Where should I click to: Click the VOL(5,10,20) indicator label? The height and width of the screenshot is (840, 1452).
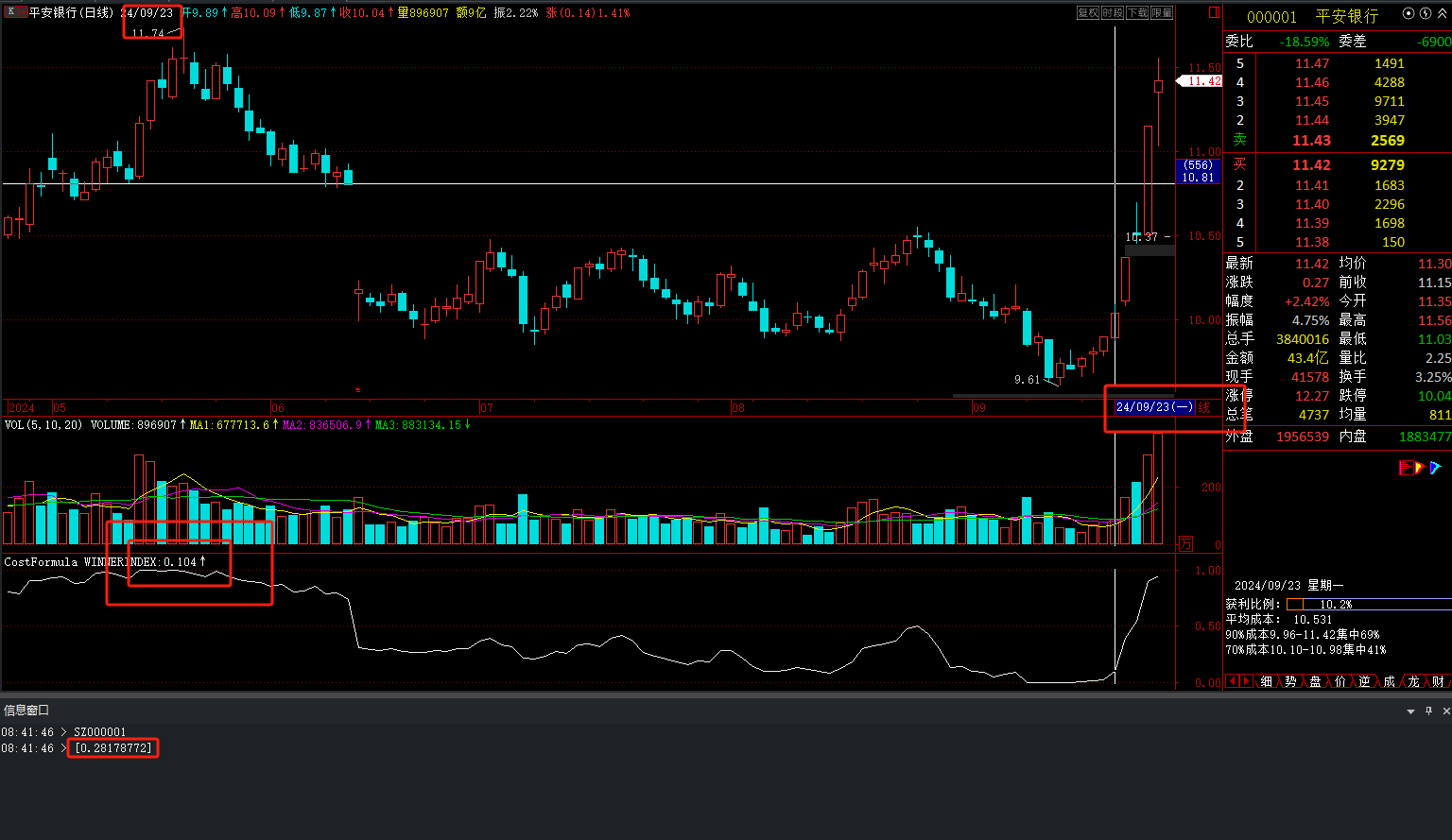pyautogui.click(x=43, y=425)
